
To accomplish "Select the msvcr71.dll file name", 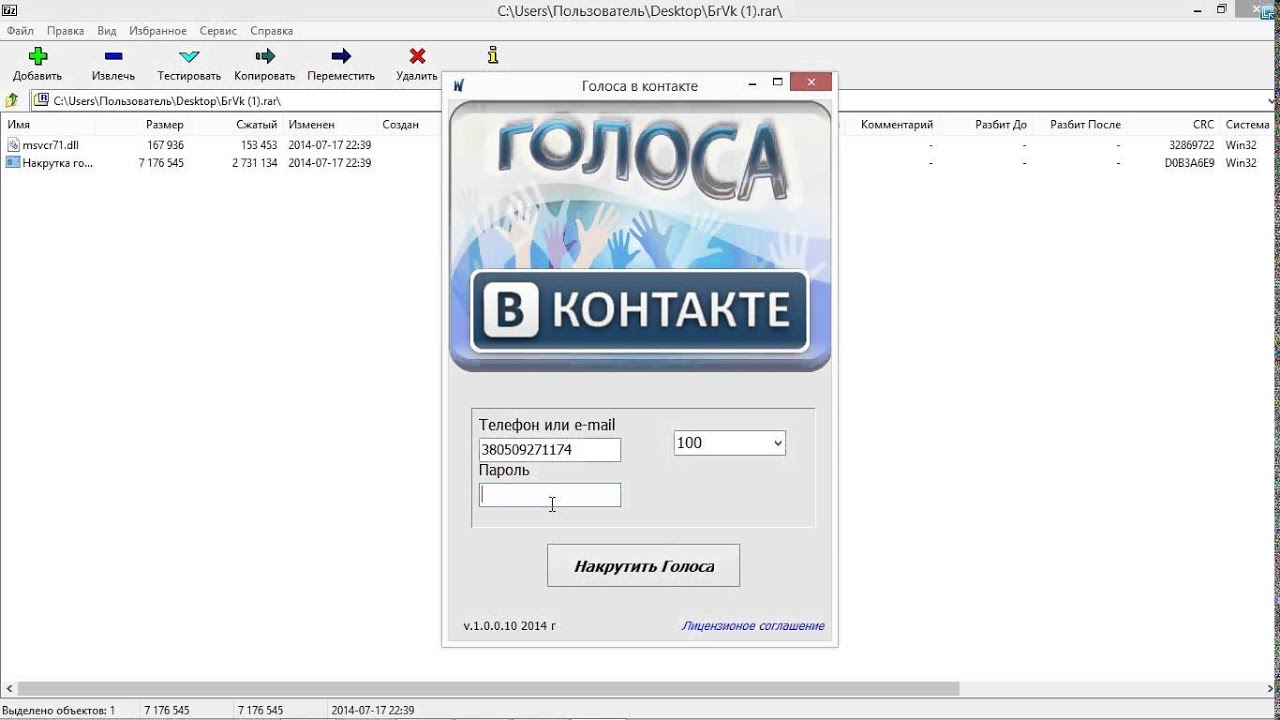I will coord(51,145).
